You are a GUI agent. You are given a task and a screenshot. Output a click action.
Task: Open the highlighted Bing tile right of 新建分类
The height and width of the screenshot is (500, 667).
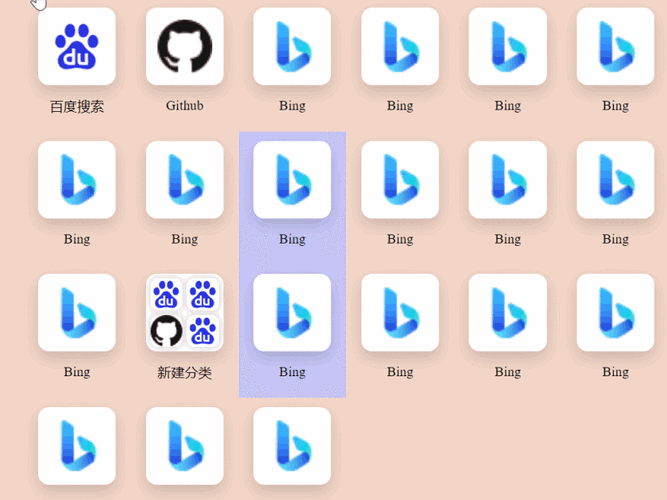tap(292, 313)
